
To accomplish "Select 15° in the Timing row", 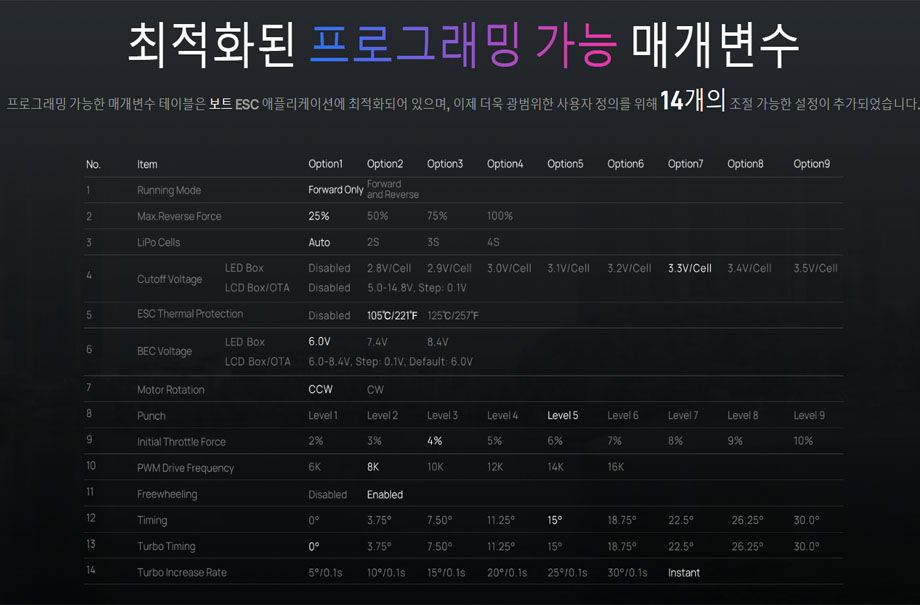I will [x=554, y=520].
